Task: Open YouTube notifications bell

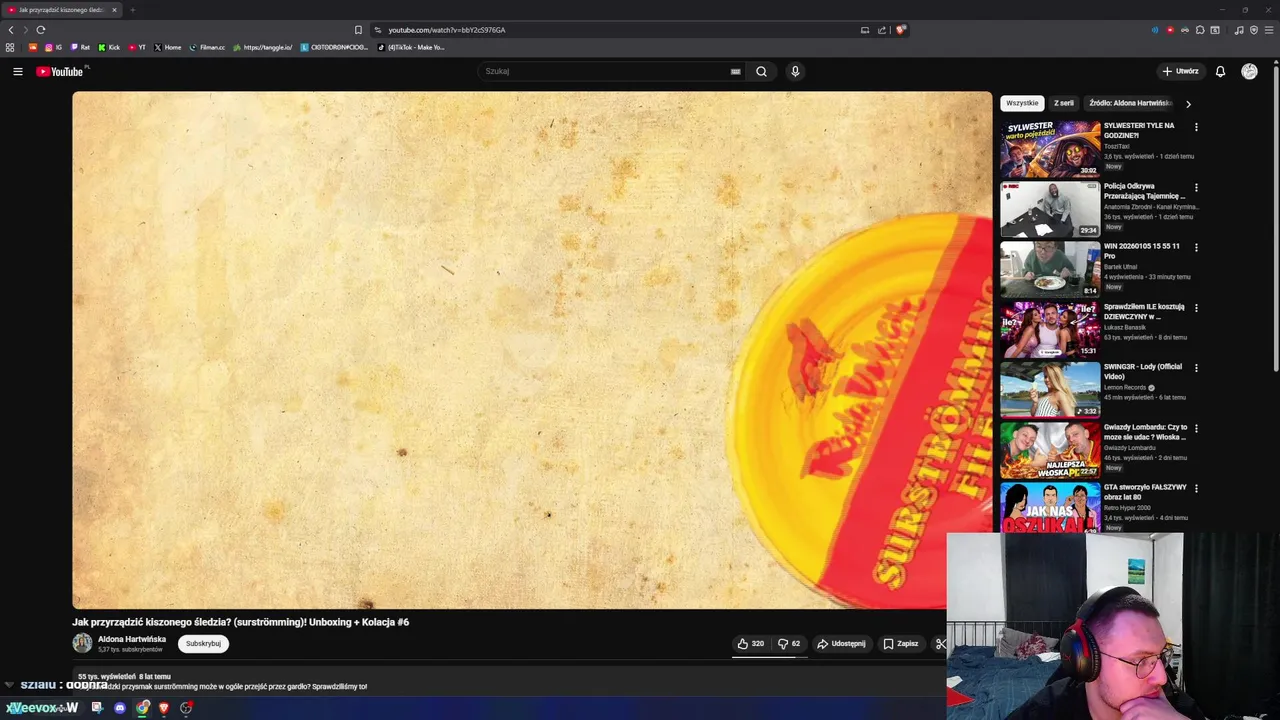Action: (1220, 71)
